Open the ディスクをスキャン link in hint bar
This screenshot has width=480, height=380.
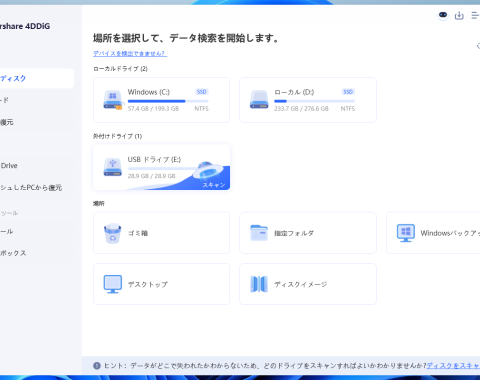point(453,366)
